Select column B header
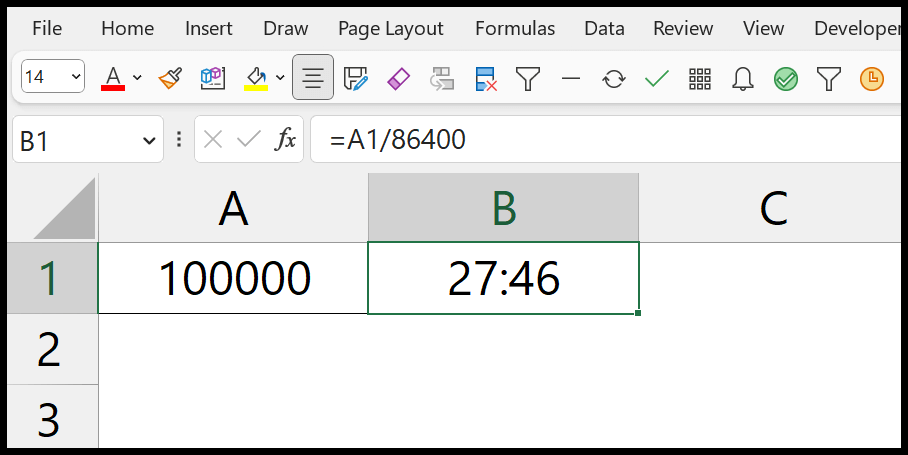 tap(503, 208)
